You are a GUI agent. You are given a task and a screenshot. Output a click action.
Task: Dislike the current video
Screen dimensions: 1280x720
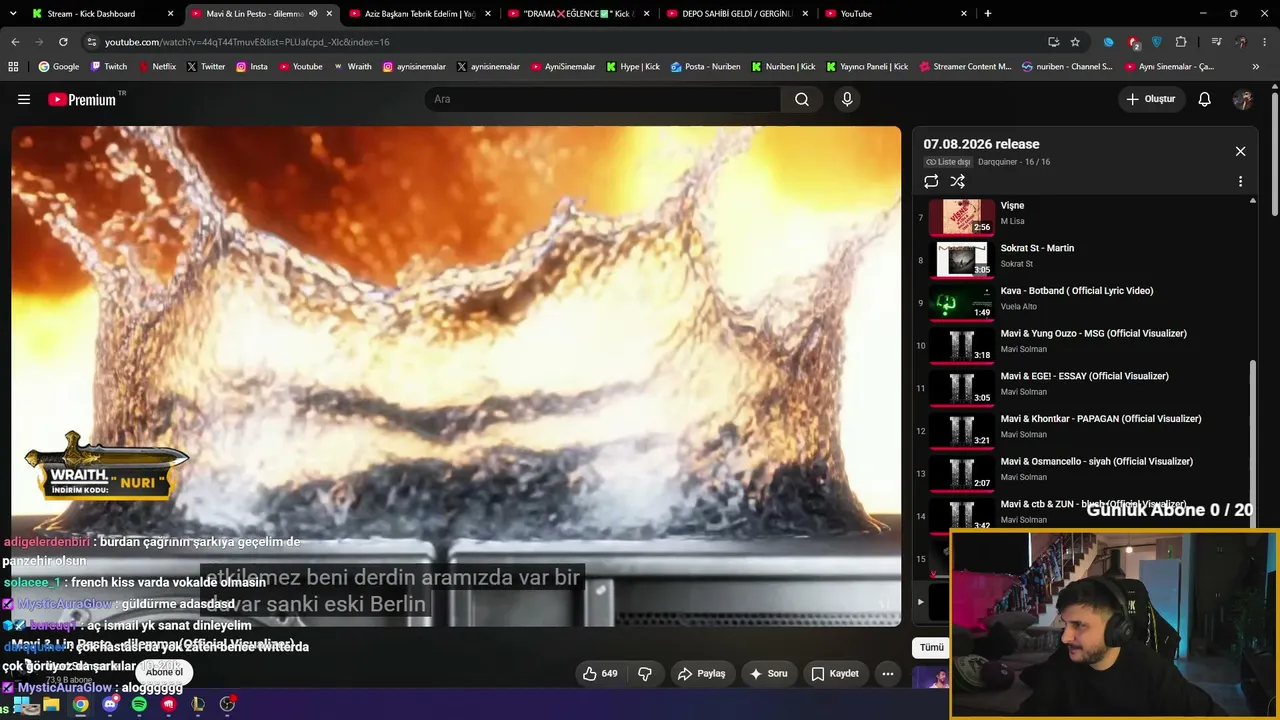click(645, 674)
